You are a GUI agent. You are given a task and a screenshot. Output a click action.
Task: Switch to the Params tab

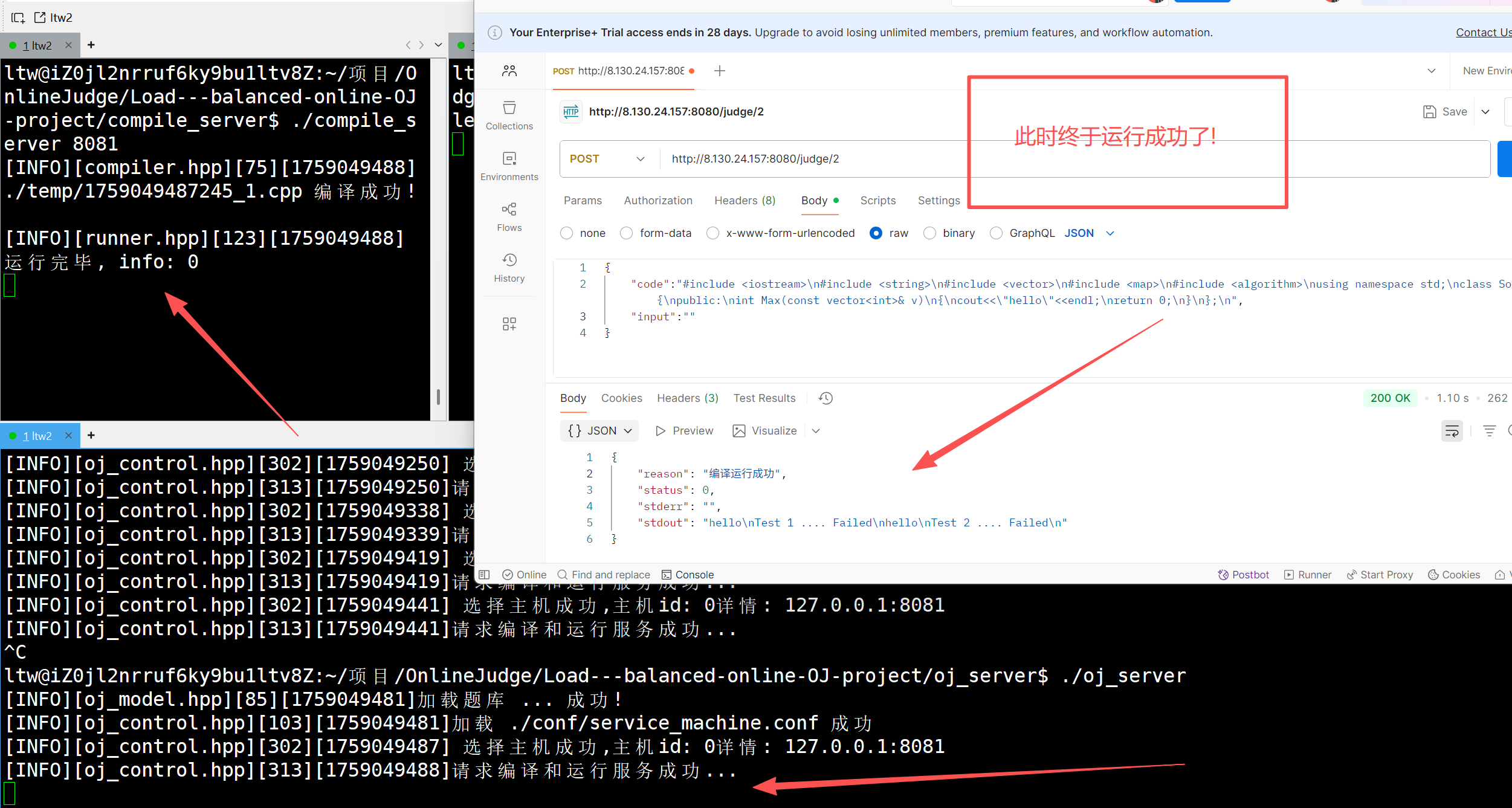[583, 200]
